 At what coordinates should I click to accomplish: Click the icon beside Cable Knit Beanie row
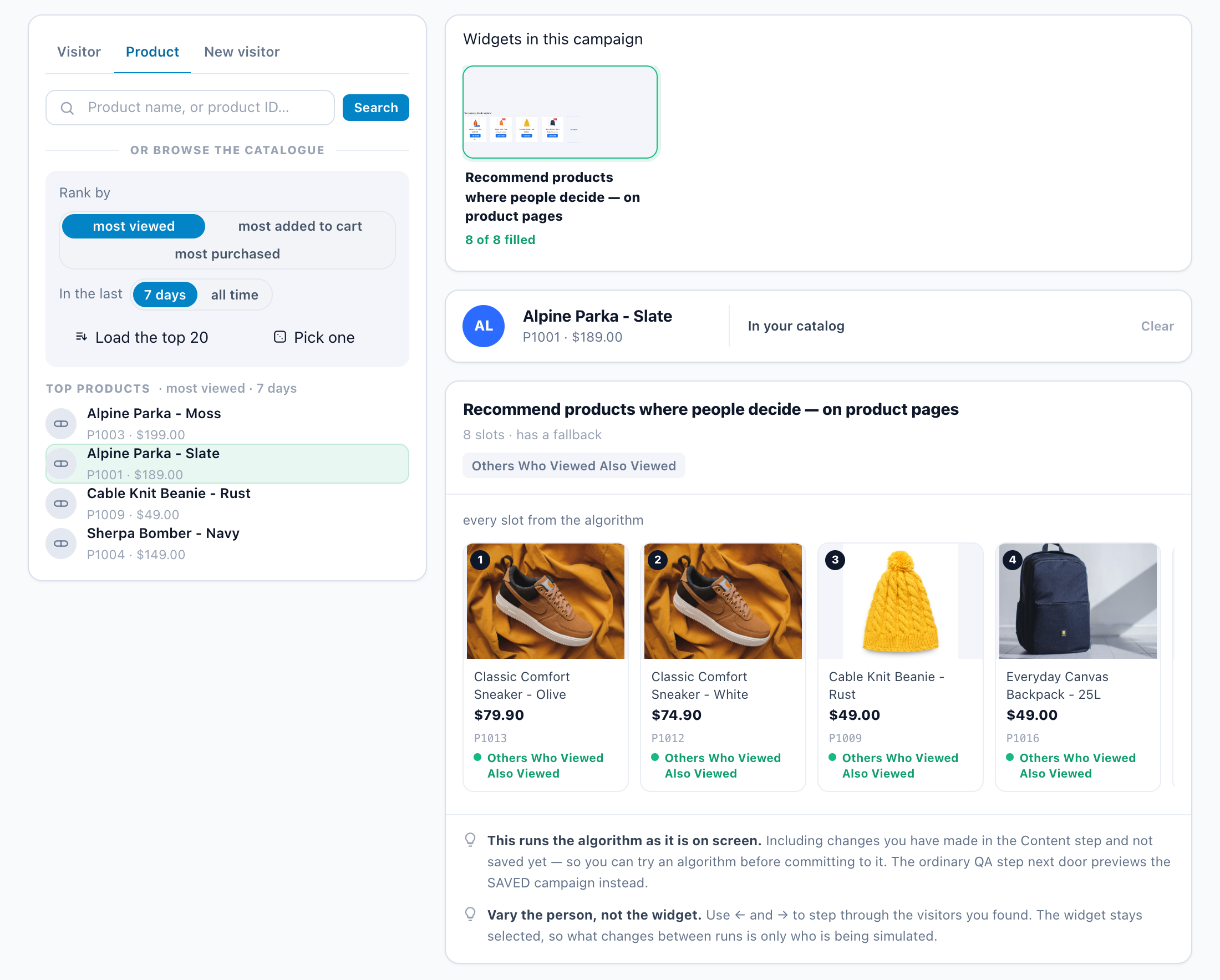(61, 504)
